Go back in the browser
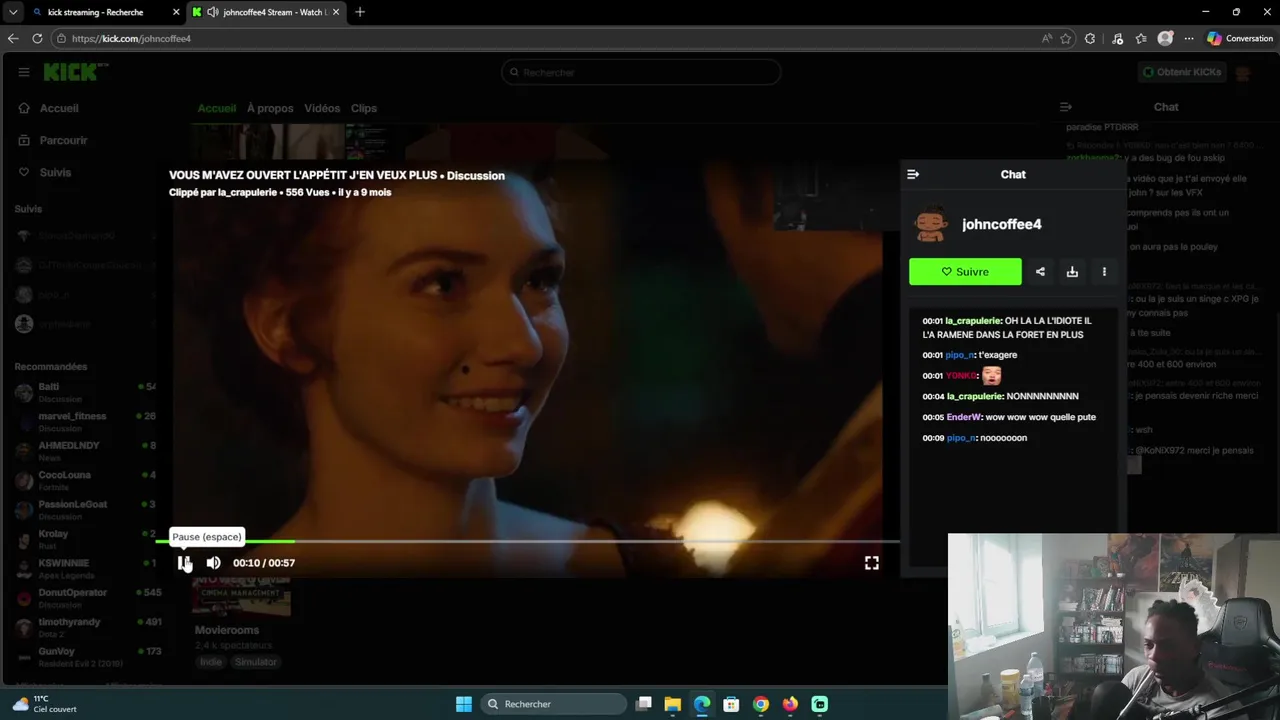Image resolution: width=1280 pixels, height=720 pixels. pos(13,38)
